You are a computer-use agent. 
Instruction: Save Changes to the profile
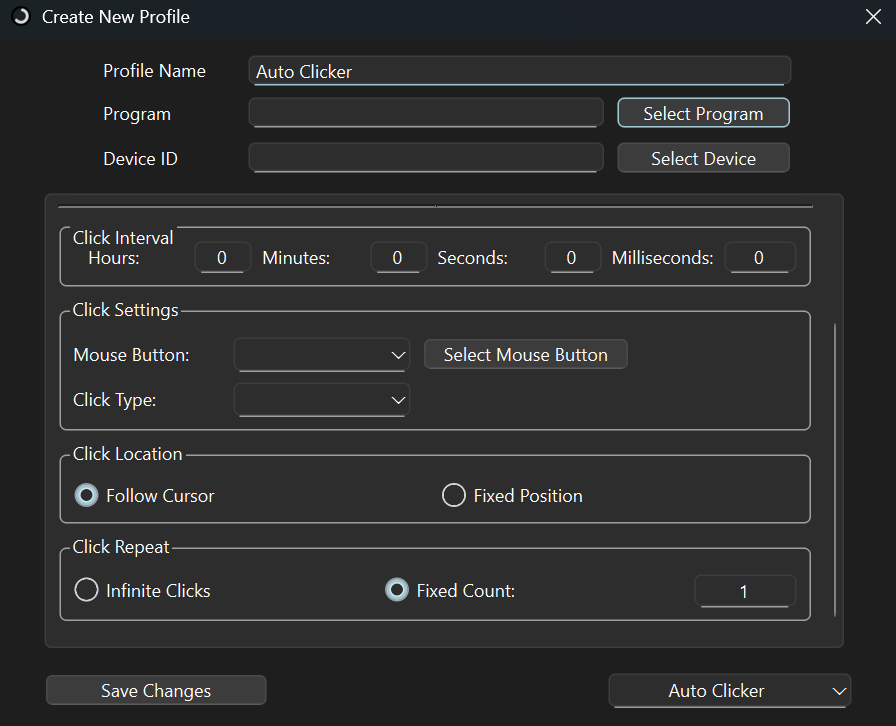point(156,691)
